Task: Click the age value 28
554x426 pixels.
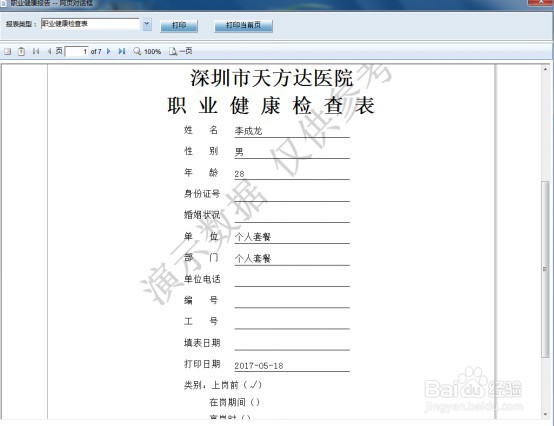Action: (x=239, y=174)
